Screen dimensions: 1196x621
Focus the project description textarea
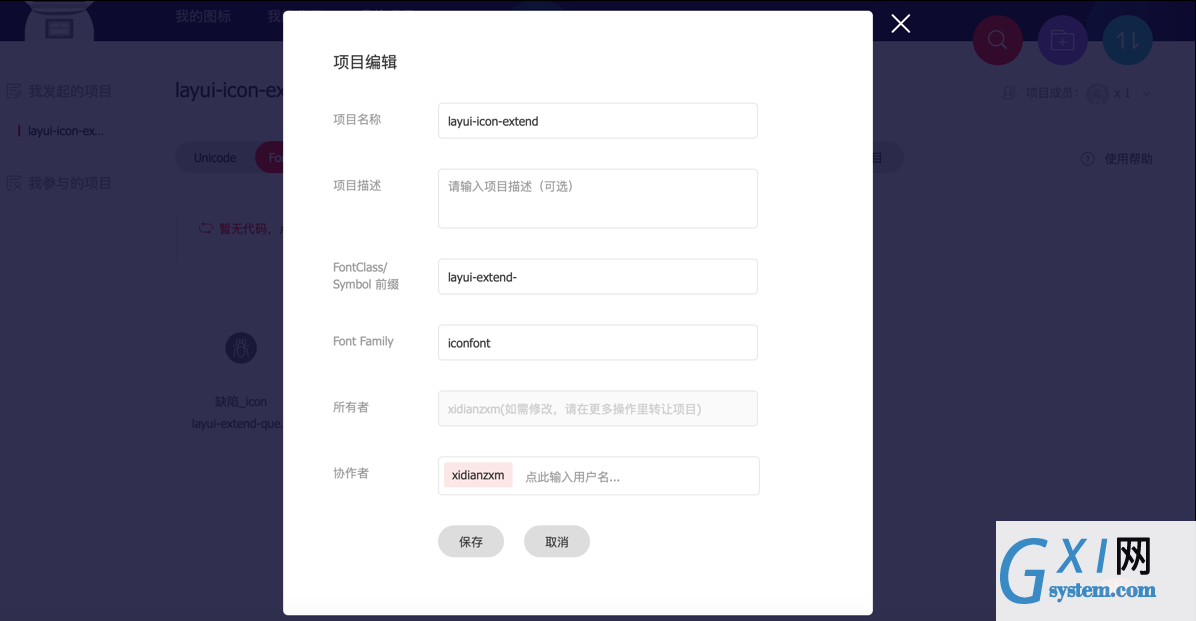597,198
